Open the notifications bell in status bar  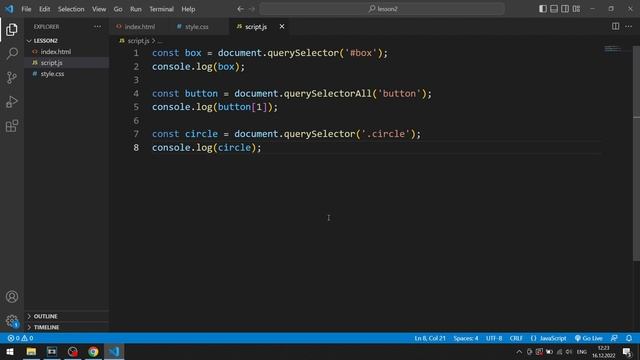(629, 338)
